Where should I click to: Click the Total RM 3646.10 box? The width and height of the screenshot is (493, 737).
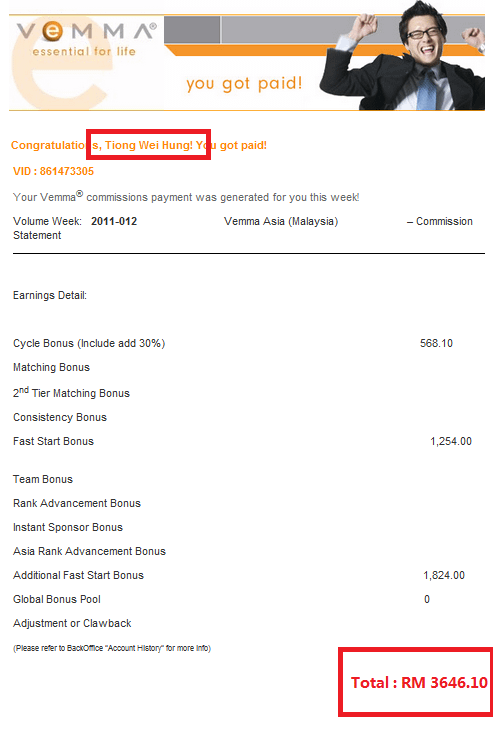[x=415, y=682]
